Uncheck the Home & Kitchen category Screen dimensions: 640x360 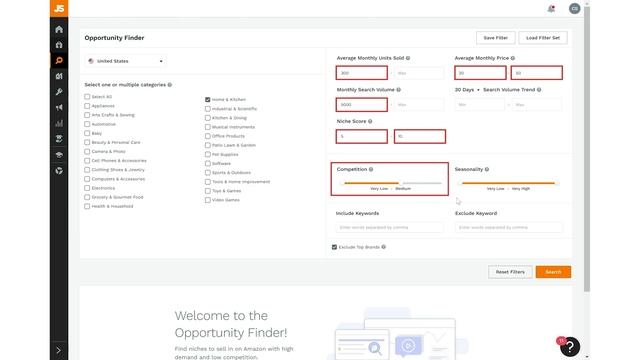[208, 100]
